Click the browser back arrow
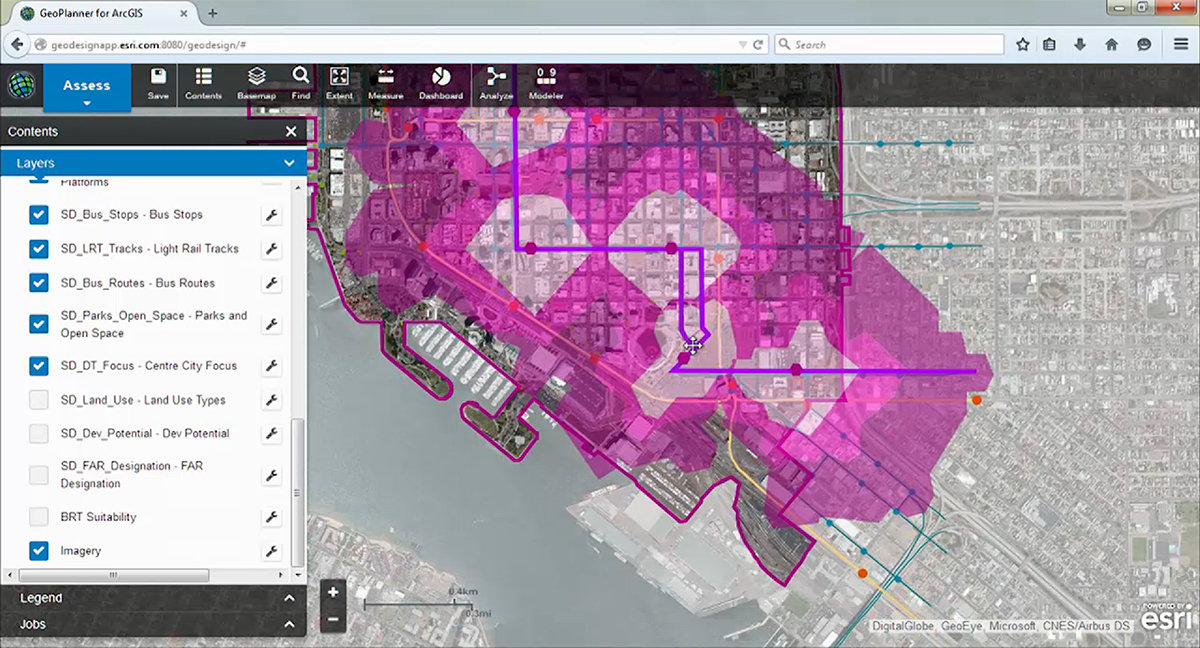The image size is (1200, 648). pyautogui.click(x=17, y=44)
